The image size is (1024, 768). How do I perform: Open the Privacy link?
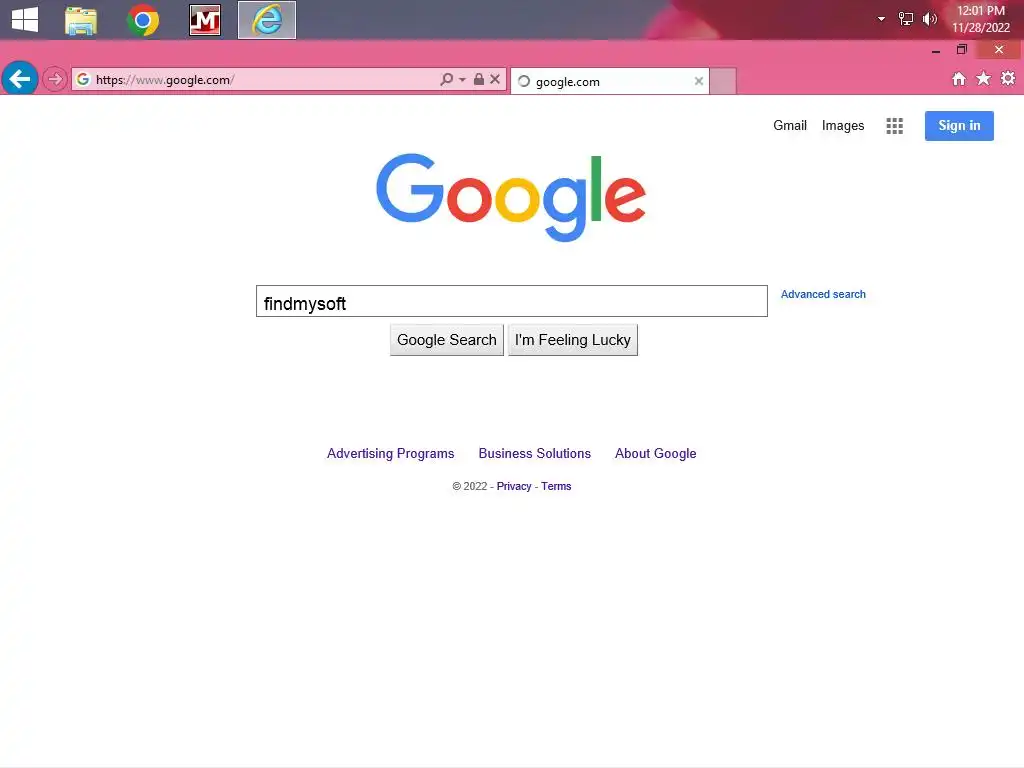click(514, 487)
